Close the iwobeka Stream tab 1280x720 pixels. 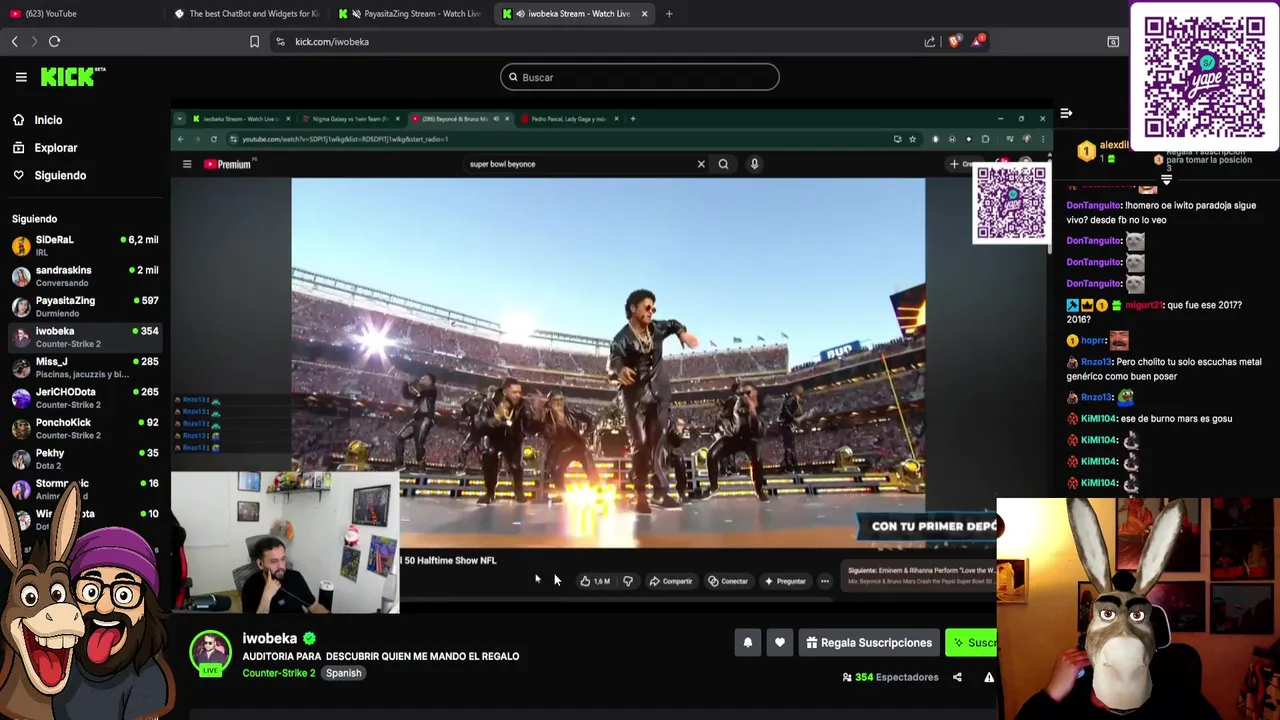click(644, 14)
